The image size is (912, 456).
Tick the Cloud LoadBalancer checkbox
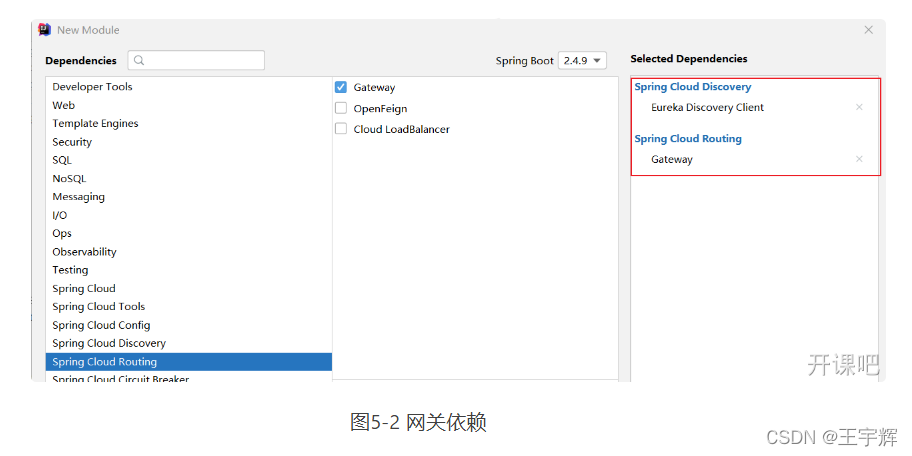(x=341, y=129)
